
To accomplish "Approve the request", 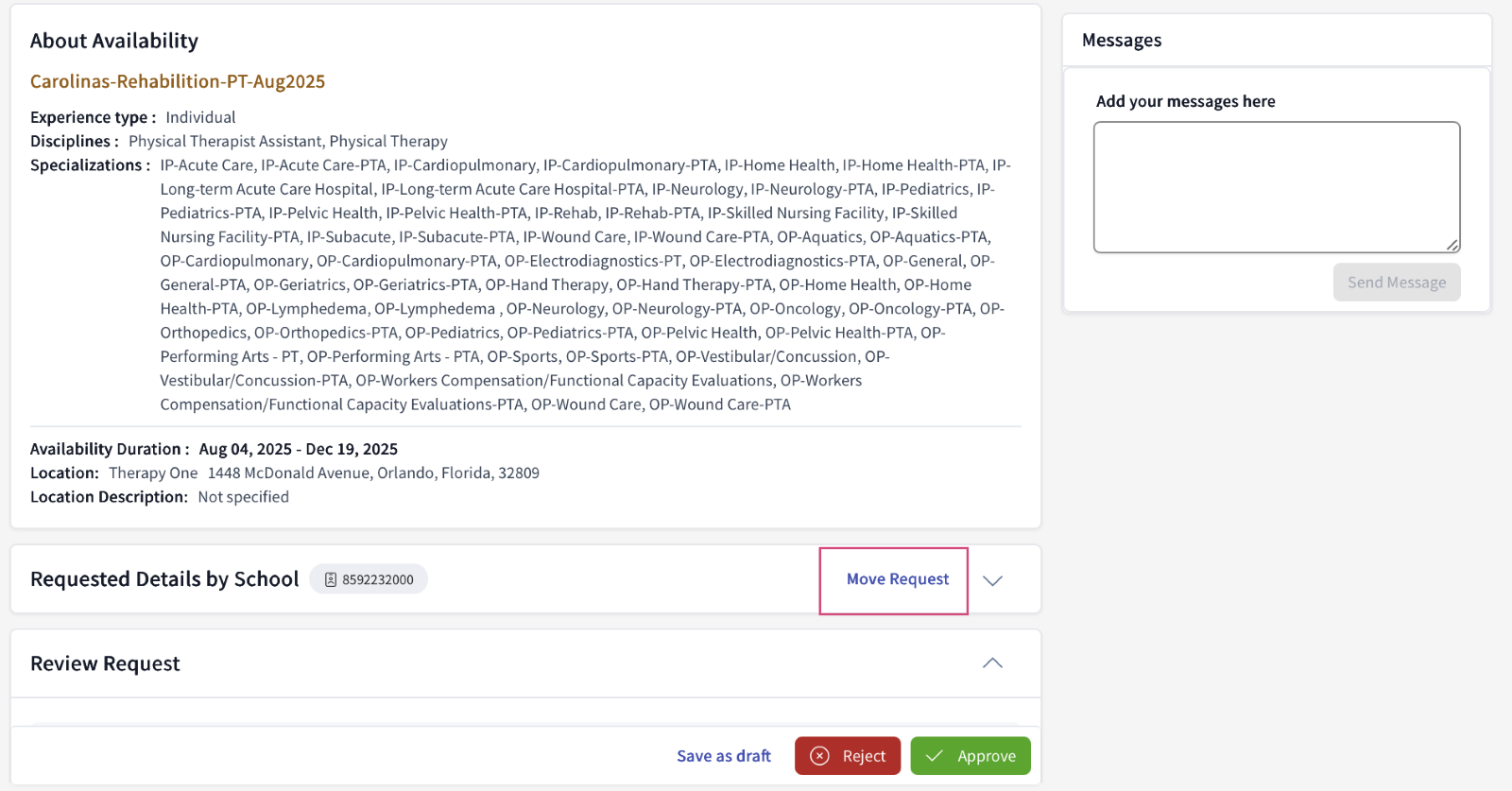I will click(971, 756).
